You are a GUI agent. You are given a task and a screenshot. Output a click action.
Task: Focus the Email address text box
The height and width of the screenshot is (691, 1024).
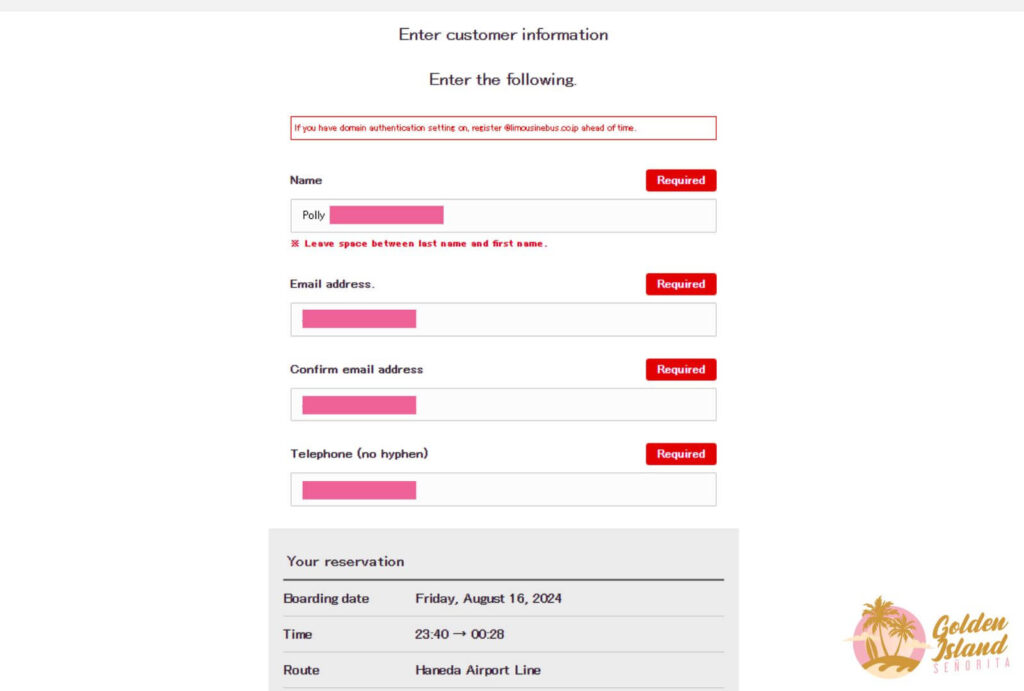(x=560, y=320)
